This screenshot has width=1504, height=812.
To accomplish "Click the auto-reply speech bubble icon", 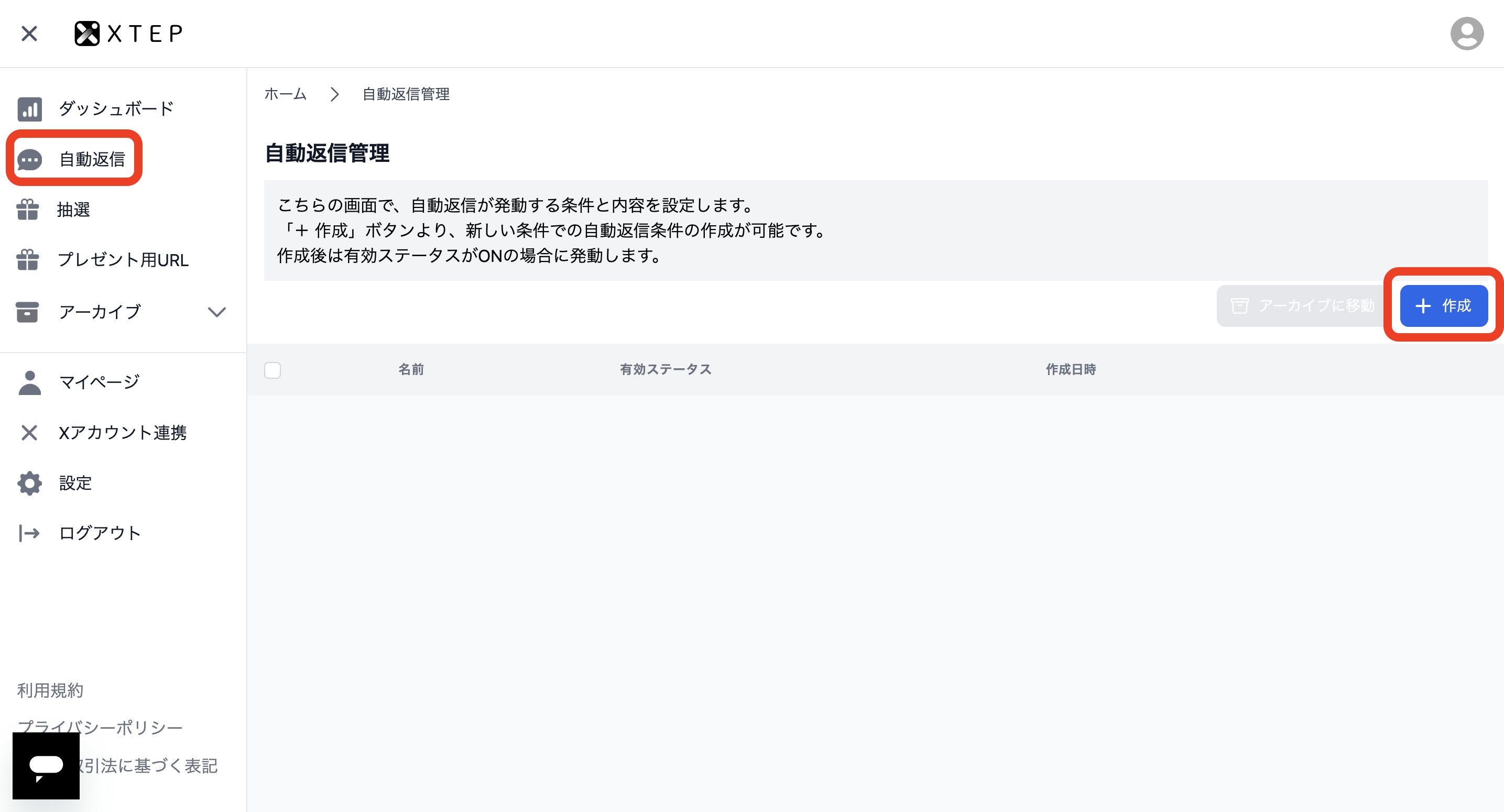I will point(29,159).
